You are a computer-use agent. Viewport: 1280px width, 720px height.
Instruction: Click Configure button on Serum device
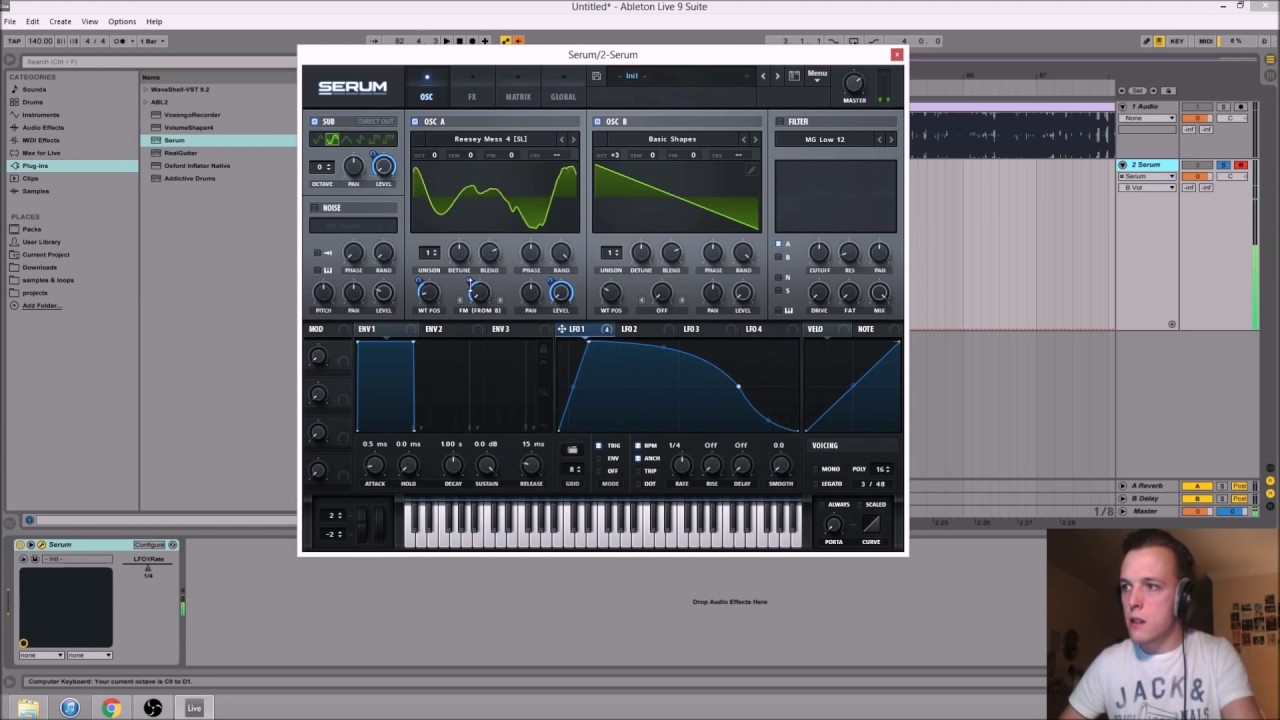click(149, 545)
